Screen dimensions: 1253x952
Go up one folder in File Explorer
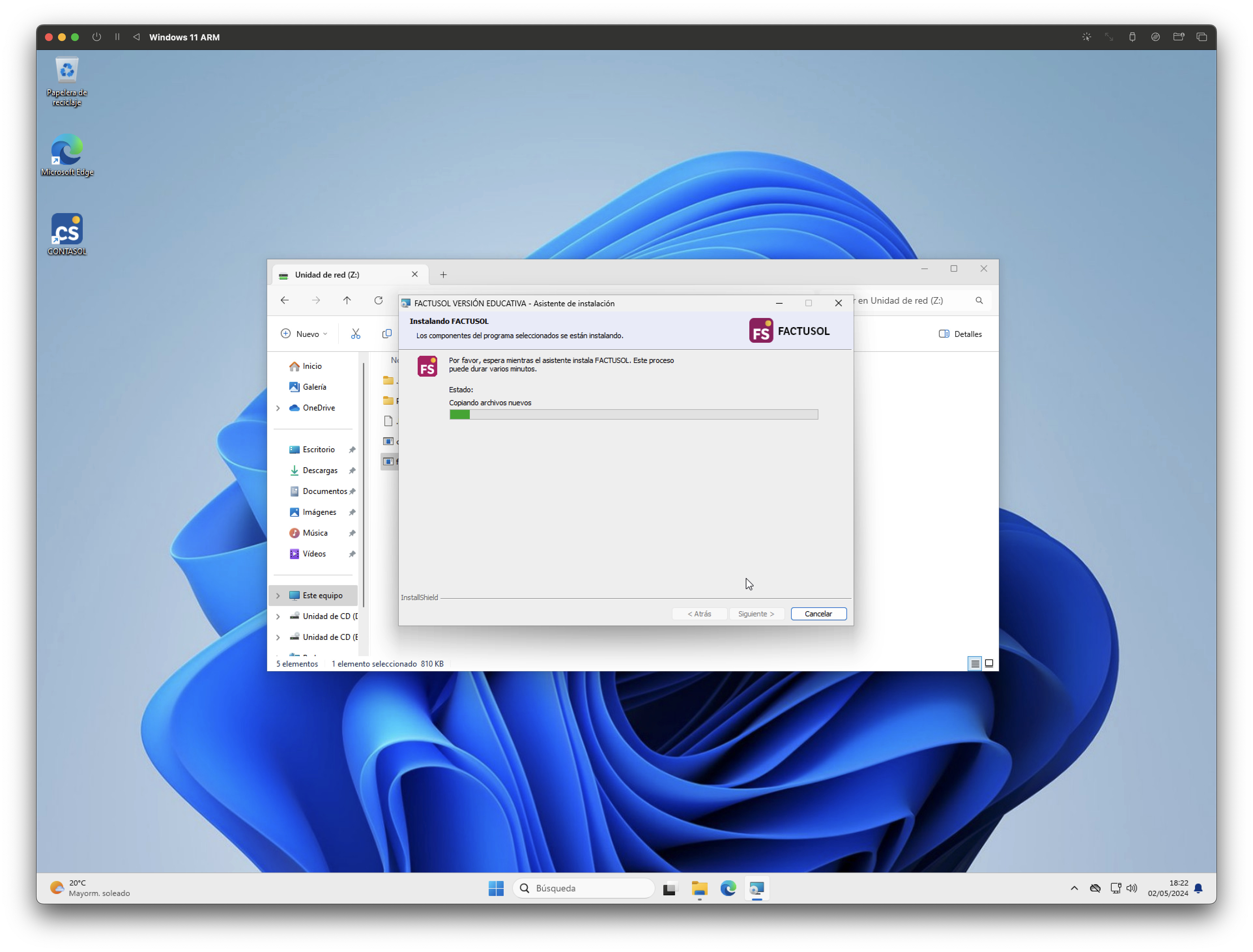[347, 300]
